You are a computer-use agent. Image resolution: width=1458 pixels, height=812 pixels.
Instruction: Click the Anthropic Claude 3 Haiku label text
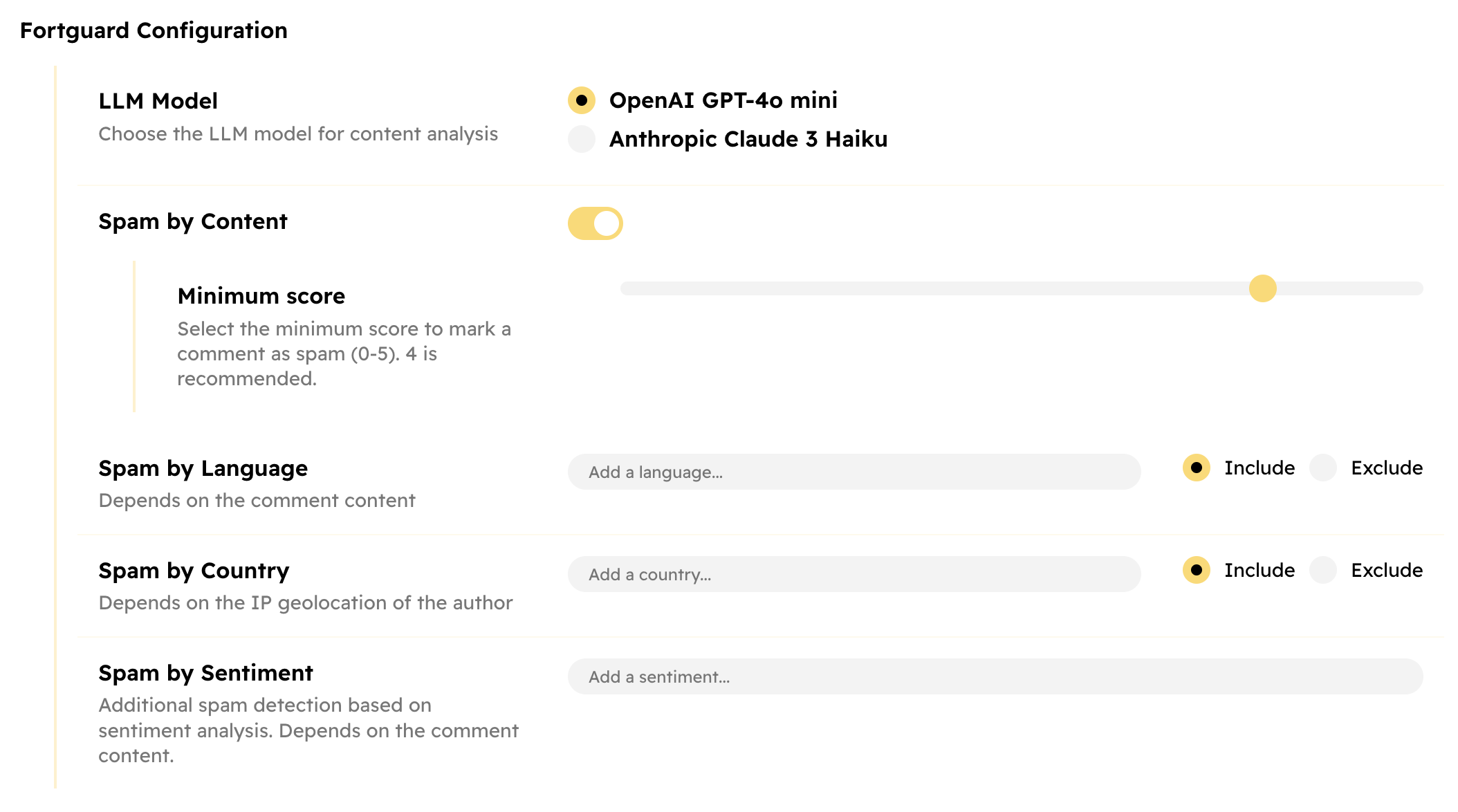click(x=748, y=139)
